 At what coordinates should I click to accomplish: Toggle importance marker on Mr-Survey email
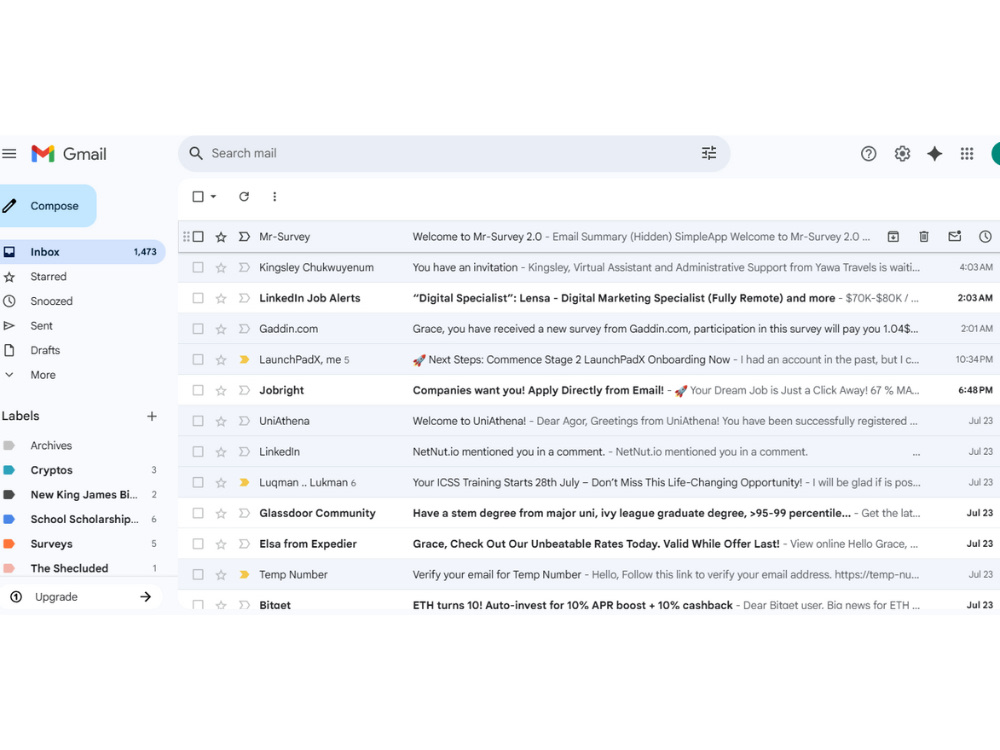(x=244, y=237)
